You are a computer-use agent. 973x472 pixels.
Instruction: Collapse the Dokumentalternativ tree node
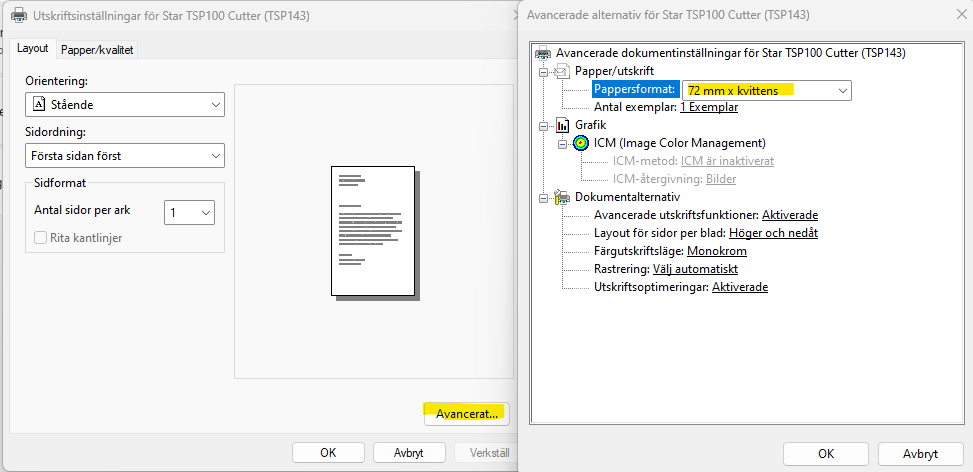coord(544,197)
